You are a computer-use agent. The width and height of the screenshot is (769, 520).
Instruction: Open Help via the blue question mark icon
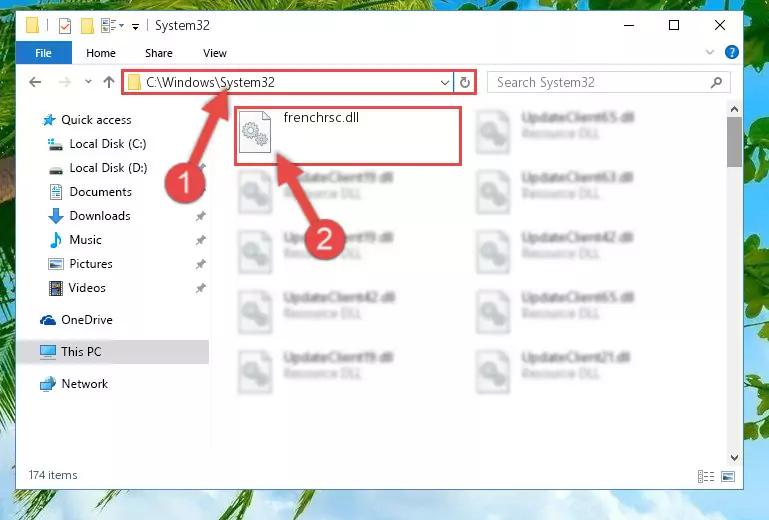click(731, 52)
